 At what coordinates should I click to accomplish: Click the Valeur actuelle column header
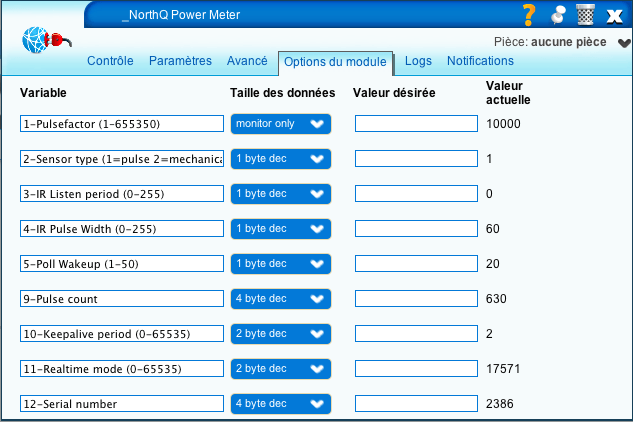pos(508,93)
